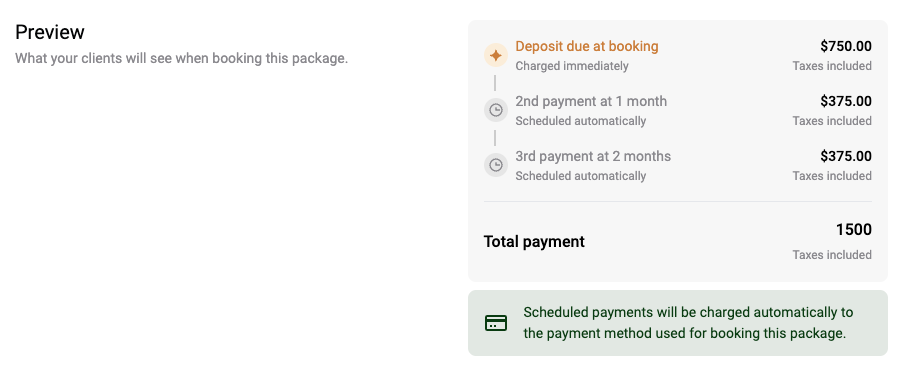Click the Charged immediately text

(572, 66)
